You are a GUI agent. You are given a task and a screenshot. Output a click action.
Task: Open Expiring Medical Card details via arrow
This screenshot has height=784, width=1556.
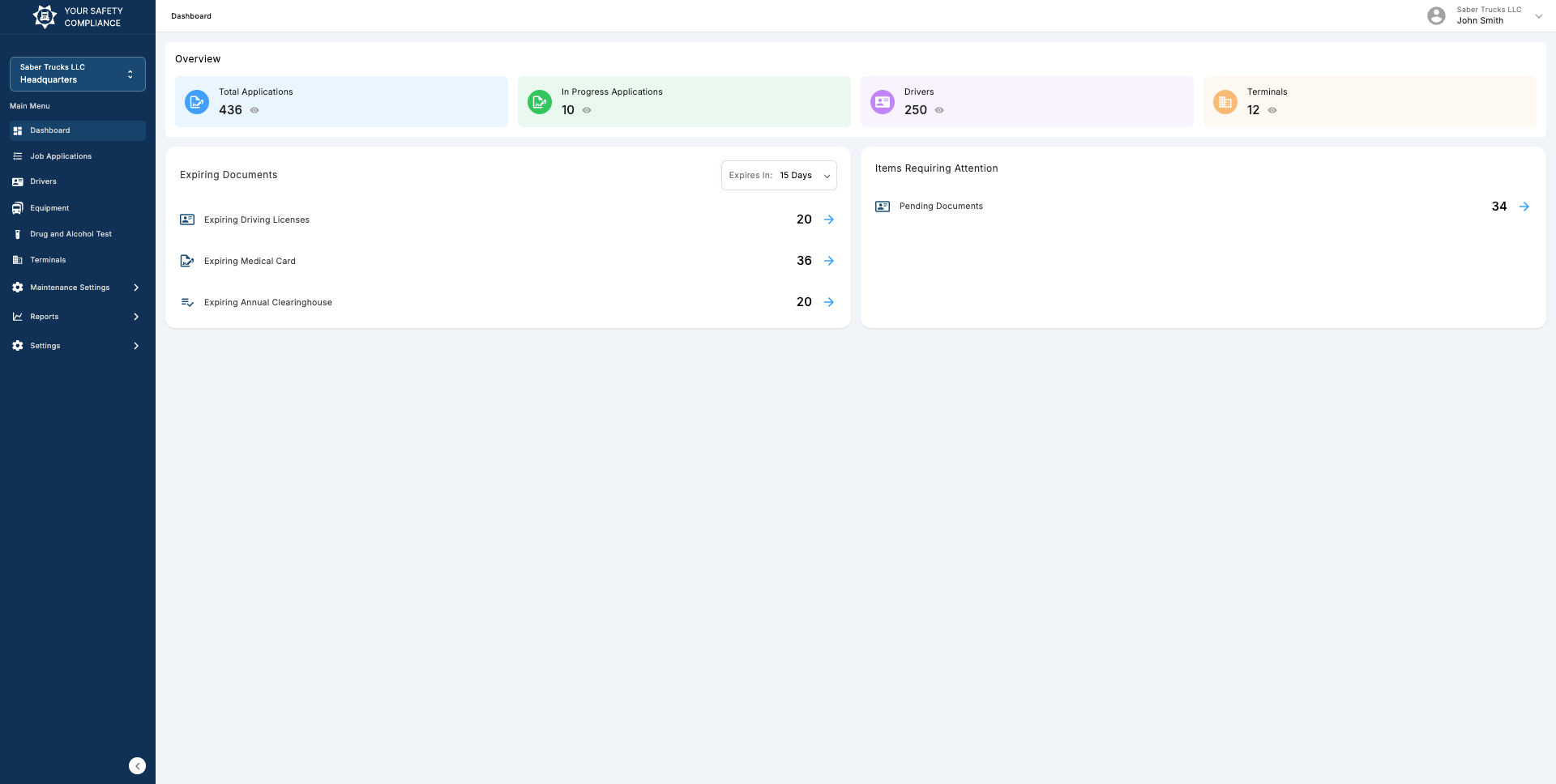(x=828, y=261)
